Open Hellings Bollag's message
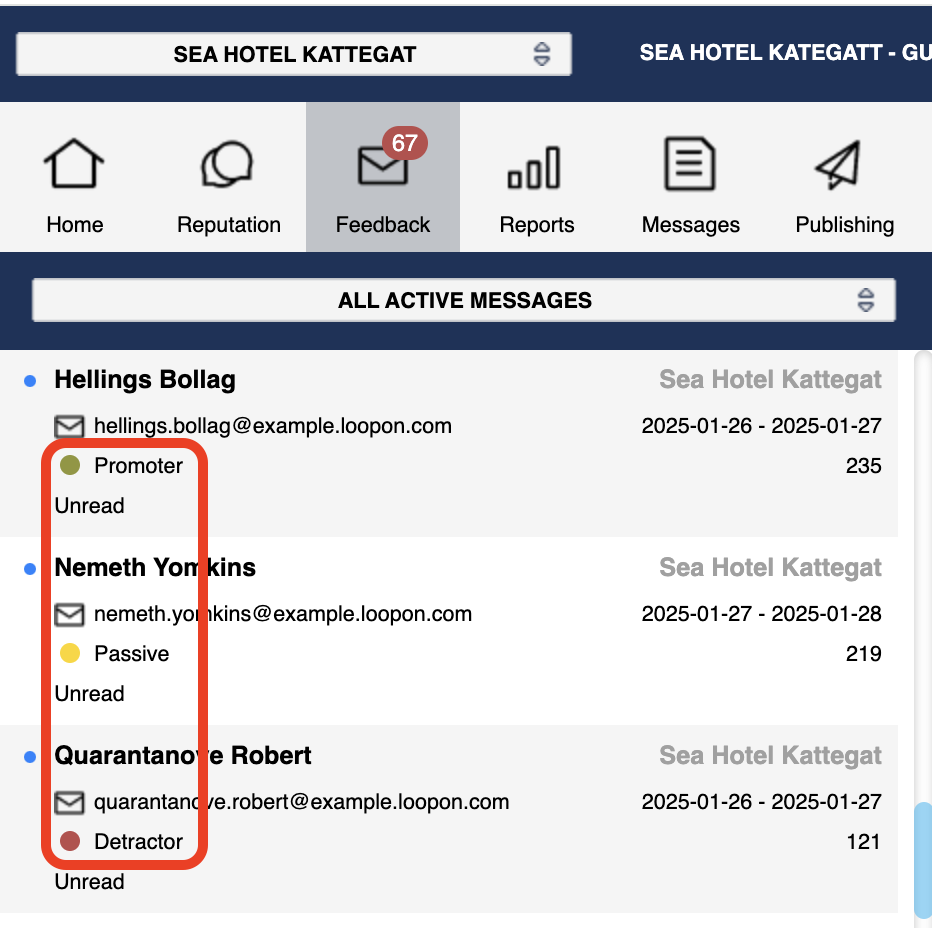This screenshot has width=932, height=928. [146, 380]
